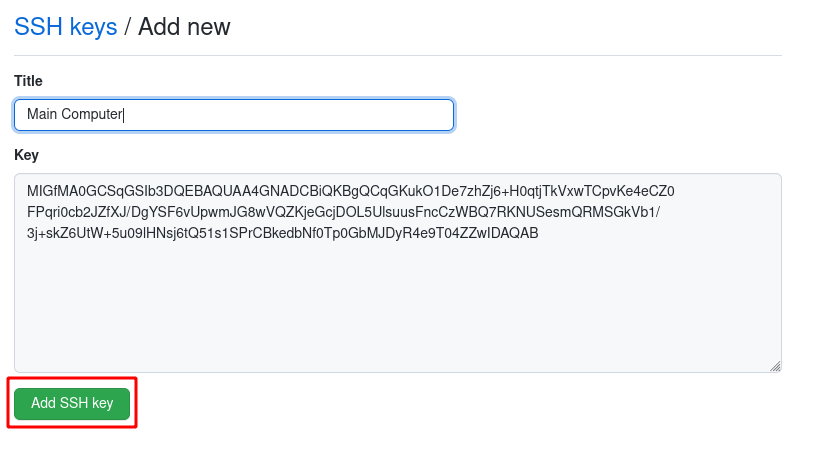Click the Title field label
825x449 pixels.
28,80
